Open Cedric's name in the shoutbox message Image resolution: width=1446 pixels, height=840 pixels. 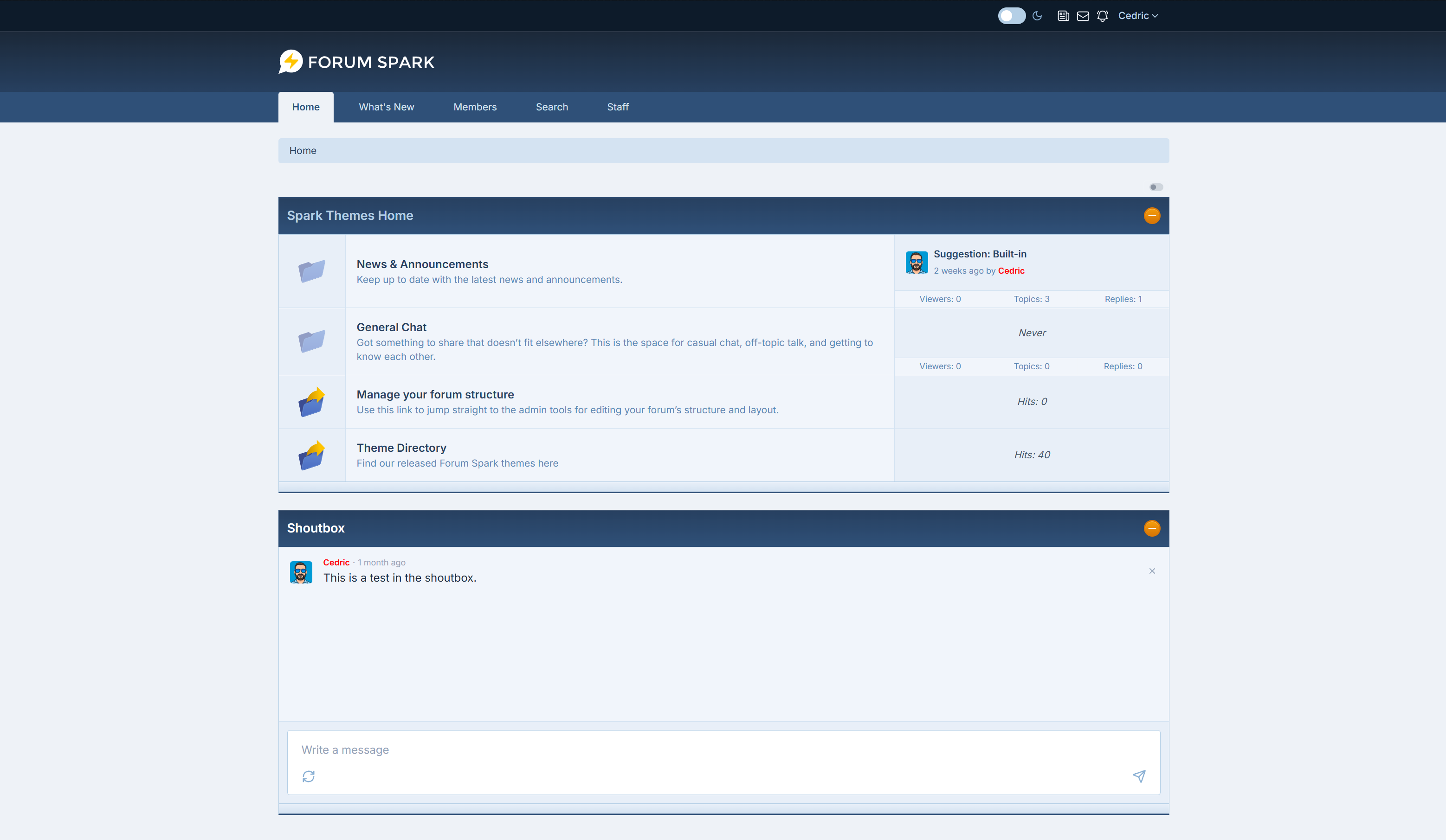(336, 563)
